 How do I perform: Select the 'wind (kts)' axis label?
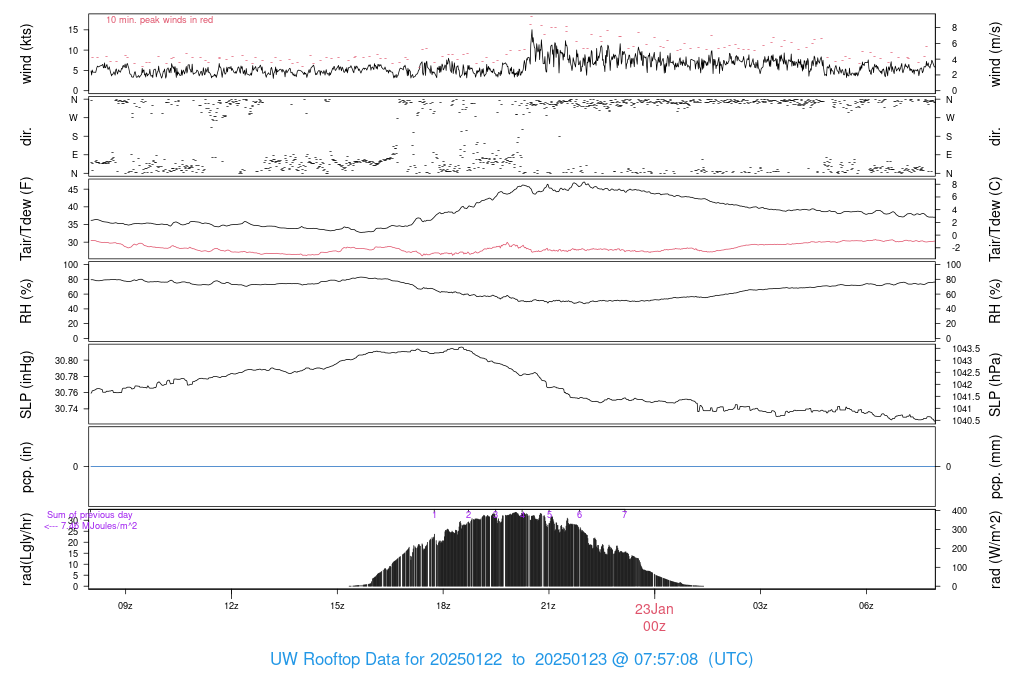click(27, 54)
